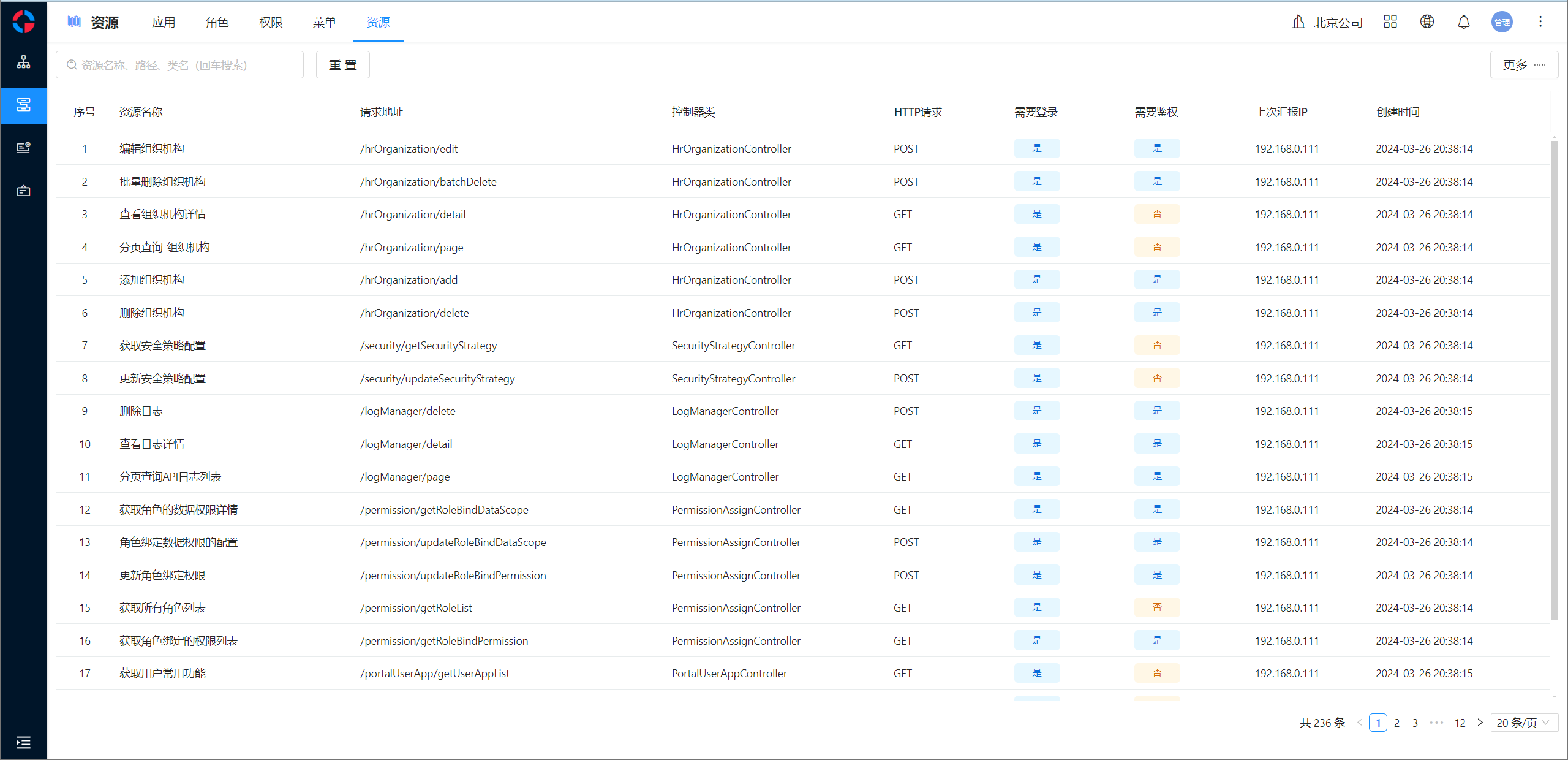Screen dimensions: 1568x760
Task: Expand the sidebar with bottom menu icon
Action: pos(23,742)
